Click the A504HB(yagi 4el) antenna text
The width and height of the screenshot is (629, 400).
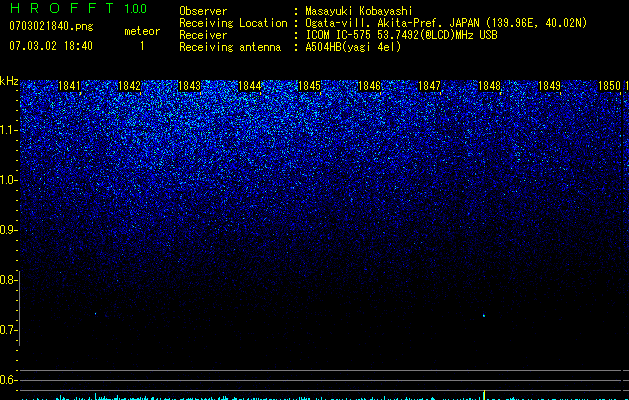(353, 47)
